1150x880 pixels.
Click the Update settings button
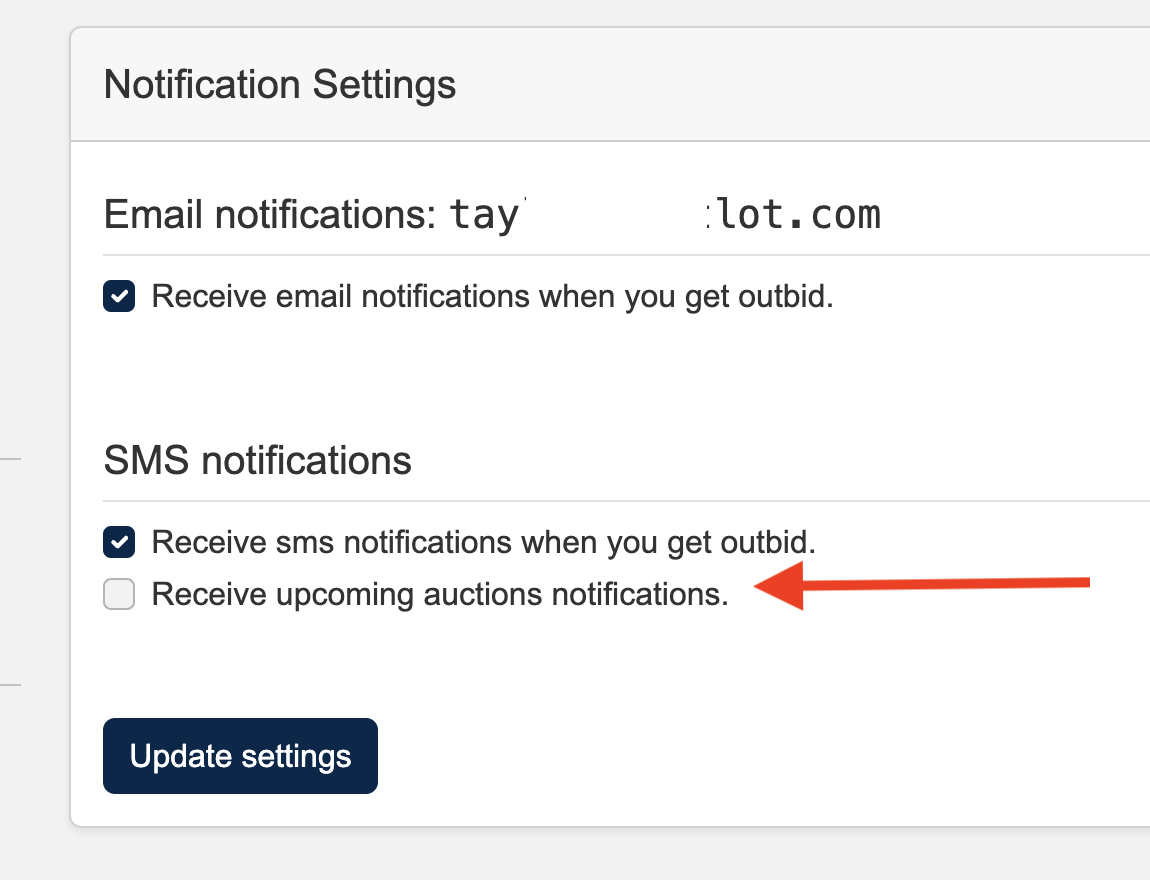pyautogui.click(x=240, y=756)
